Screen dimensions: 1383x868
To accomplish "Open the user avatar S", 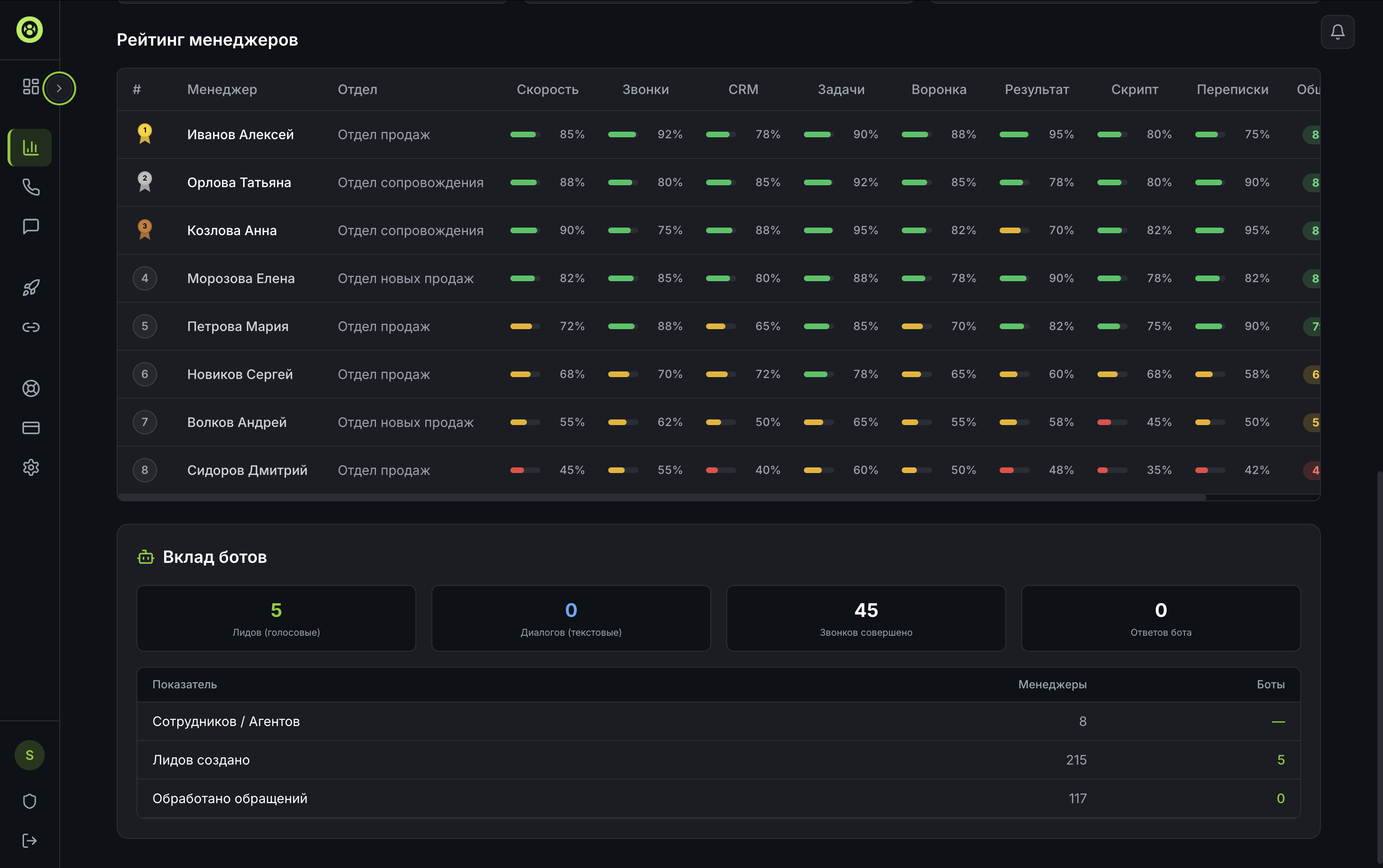I will 29,755.
